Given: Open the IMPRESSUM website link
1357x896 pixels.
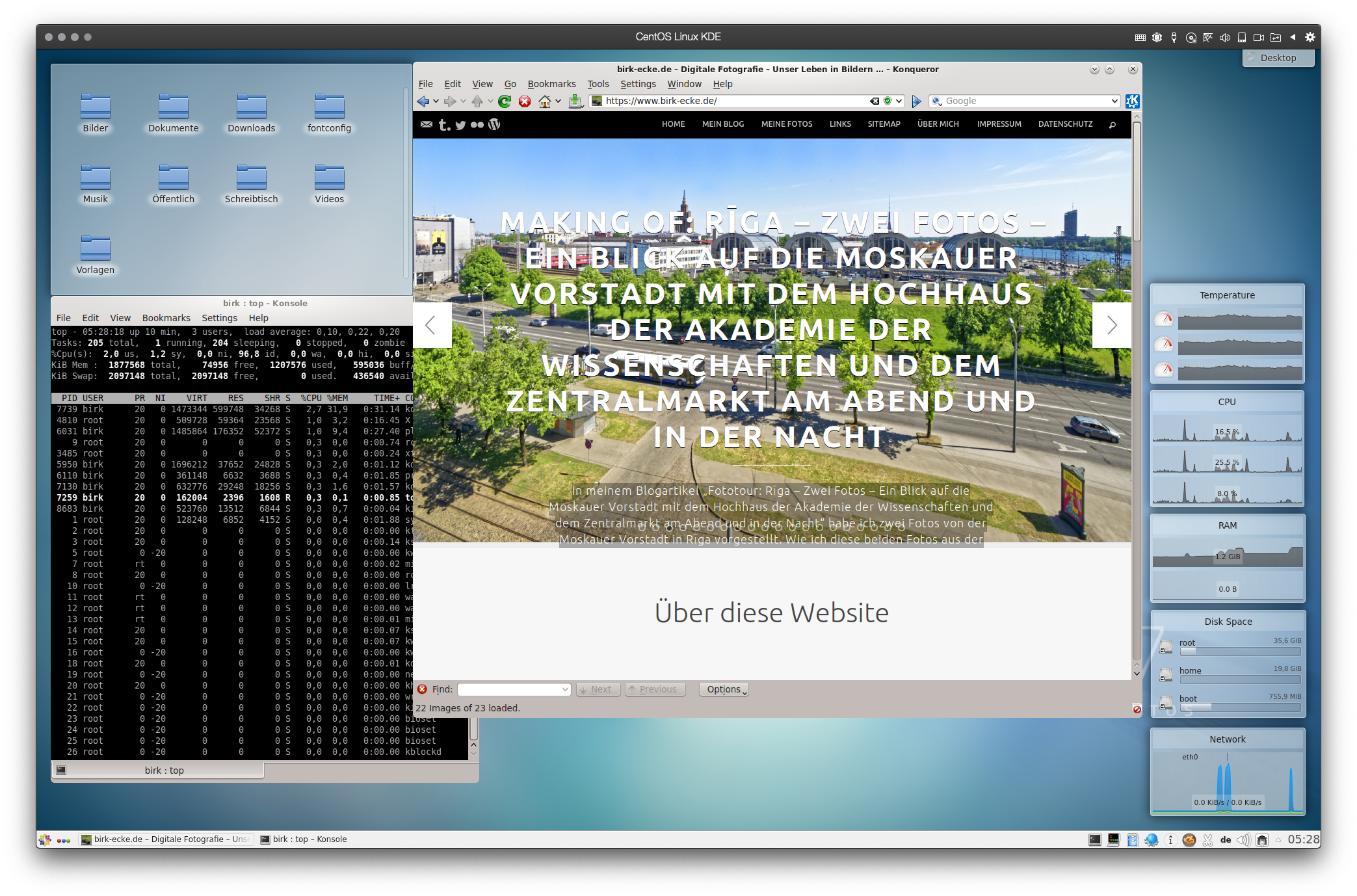Looking at the screenshot, I should coord(999,124).
